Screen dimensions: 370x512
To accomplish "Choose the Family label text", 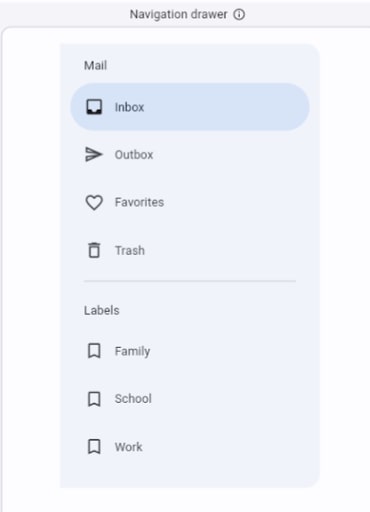I will tap(132, 351).
